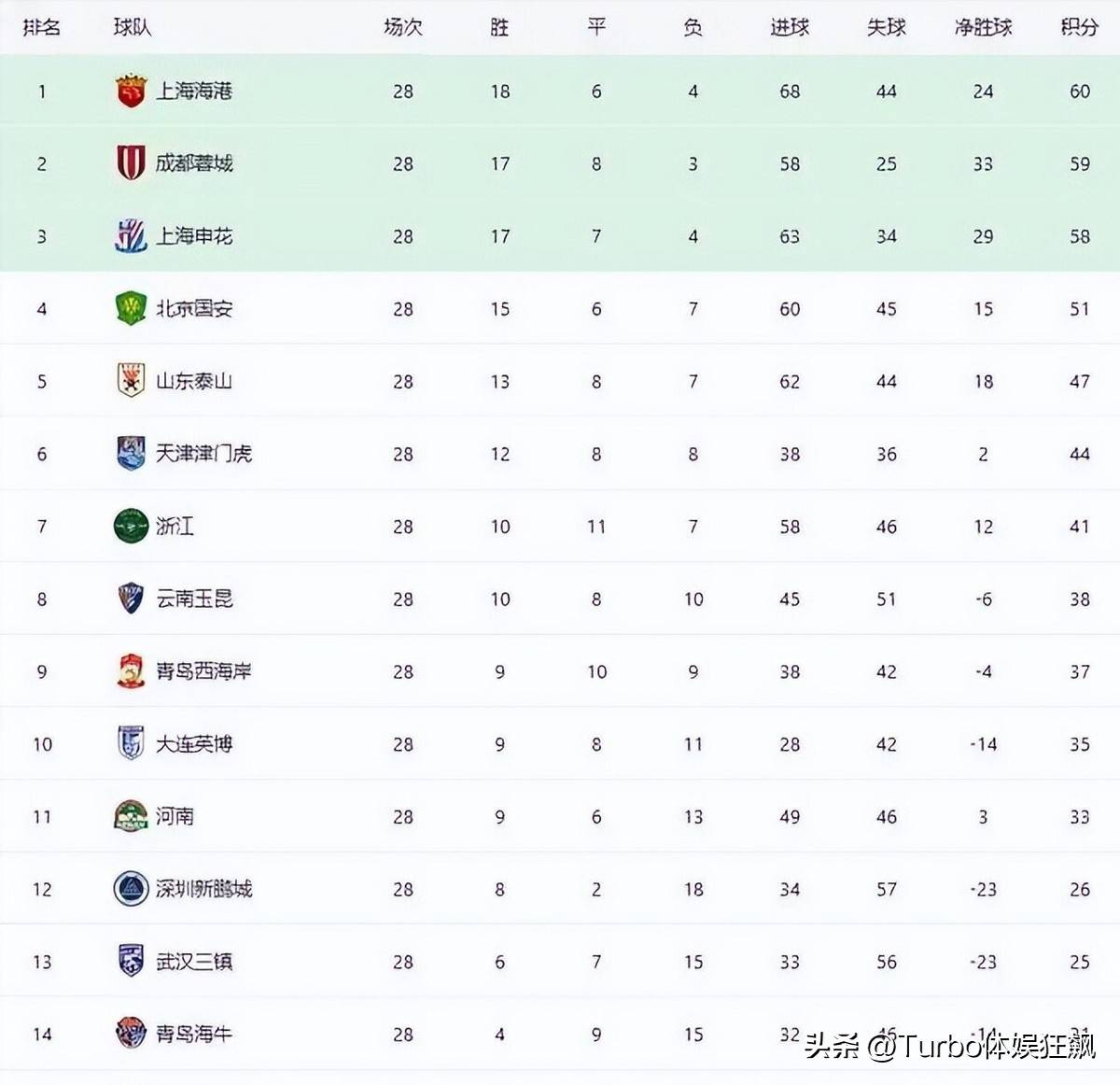Select the 净胜球 goal difference column header
The height and width of the screenshot is (1085, 1120).
pyautogui.click(x=983, y=27)
